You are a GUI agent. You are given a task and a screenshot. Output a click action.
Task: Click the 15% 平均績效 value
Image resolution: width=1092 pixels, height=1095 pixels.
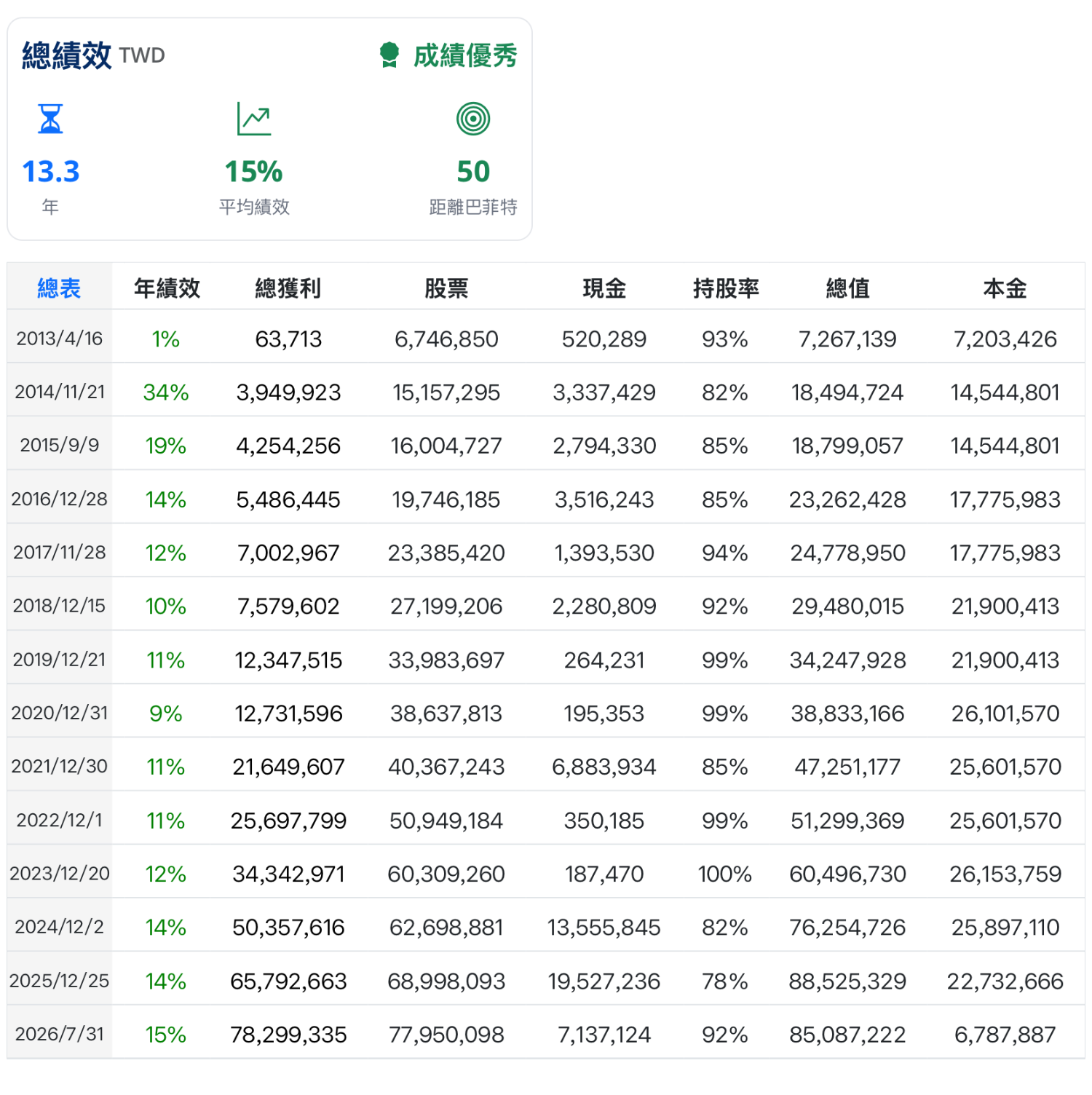tap(254, 172)
